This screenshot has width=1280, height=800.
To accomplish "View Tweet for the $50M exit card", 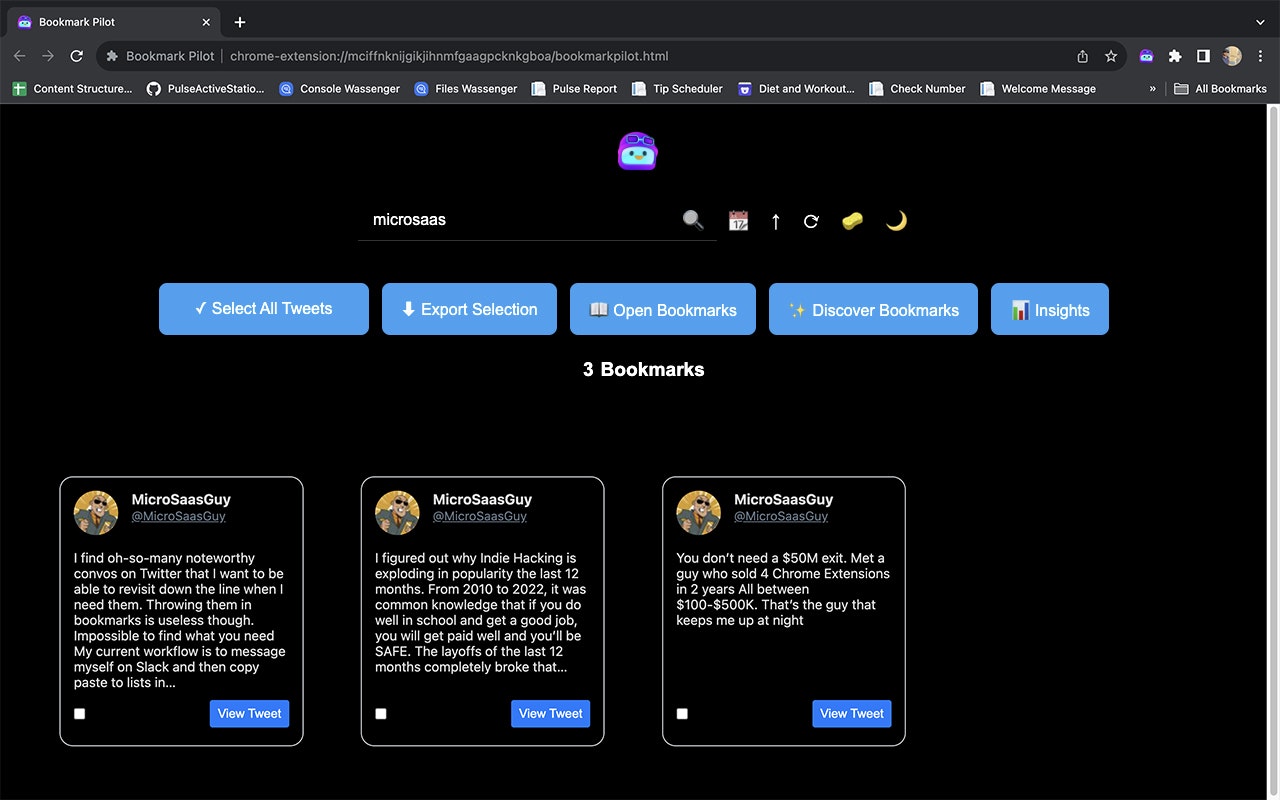I will coord(852,714).
